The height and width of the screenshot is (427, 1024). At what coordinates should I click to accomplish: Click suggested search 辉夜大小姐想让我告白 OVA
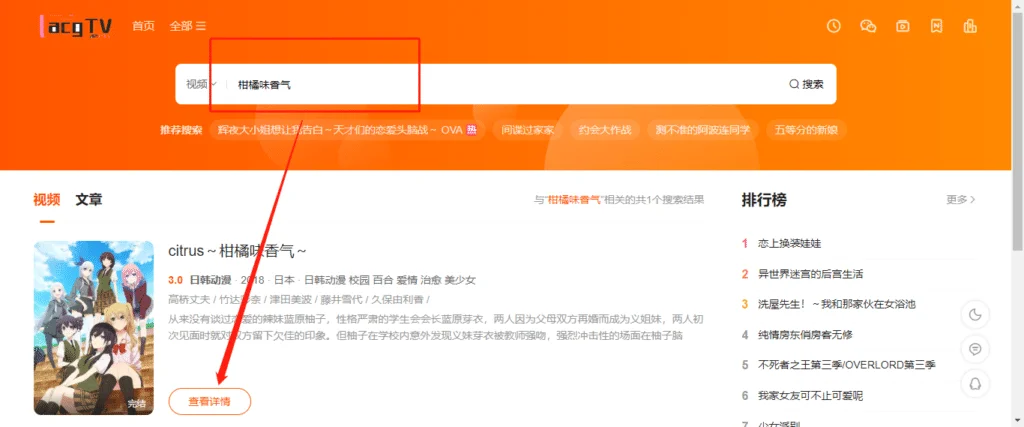pyautogui.click(x=347, y=130)
